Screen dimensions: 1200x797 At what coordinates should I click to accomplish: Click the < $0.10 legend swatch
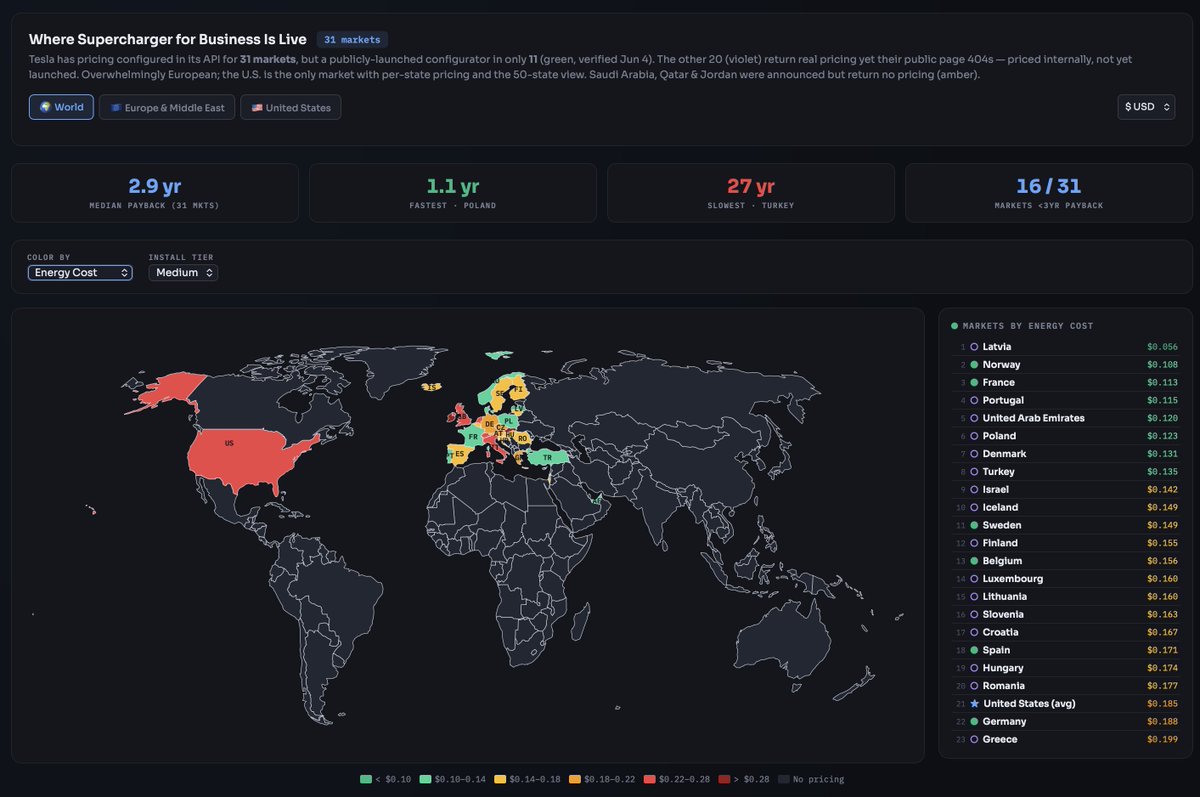[x=366, y=779]
